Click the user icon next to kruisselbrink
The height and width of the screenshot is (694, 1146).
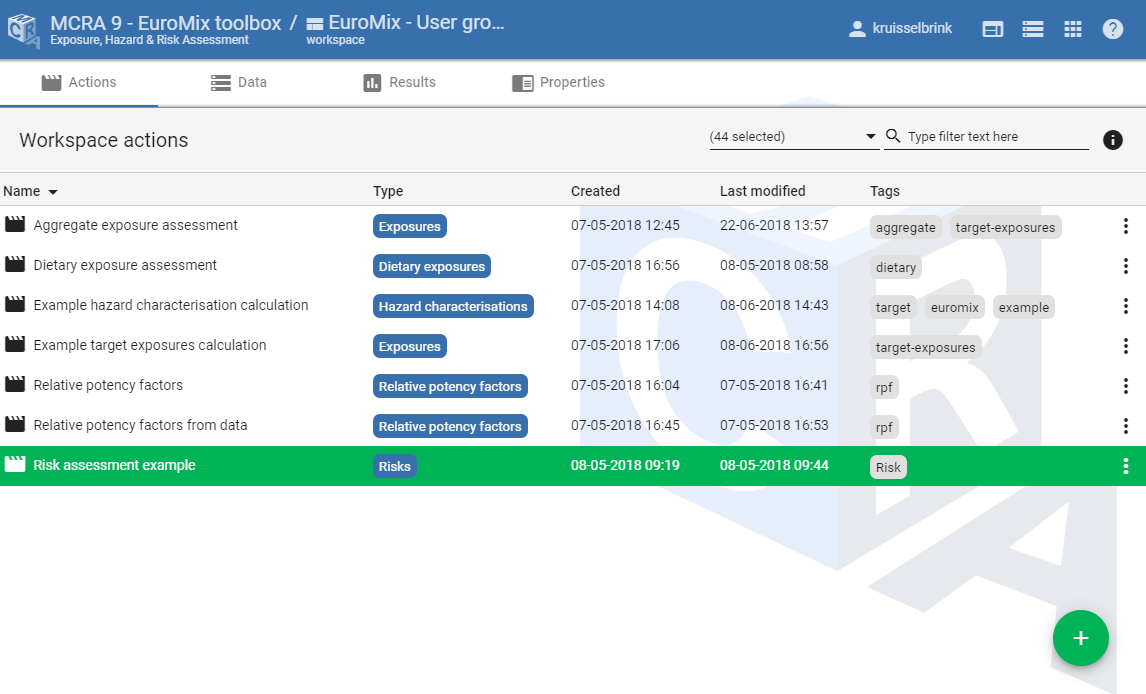pyautogui.click(x=858, y=28)
